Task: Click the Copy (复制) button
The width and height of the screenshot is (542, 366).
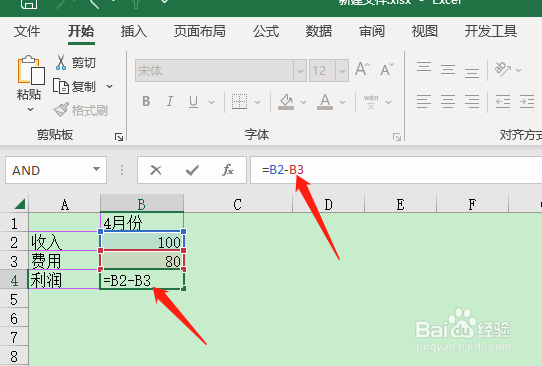Action: 74,86
